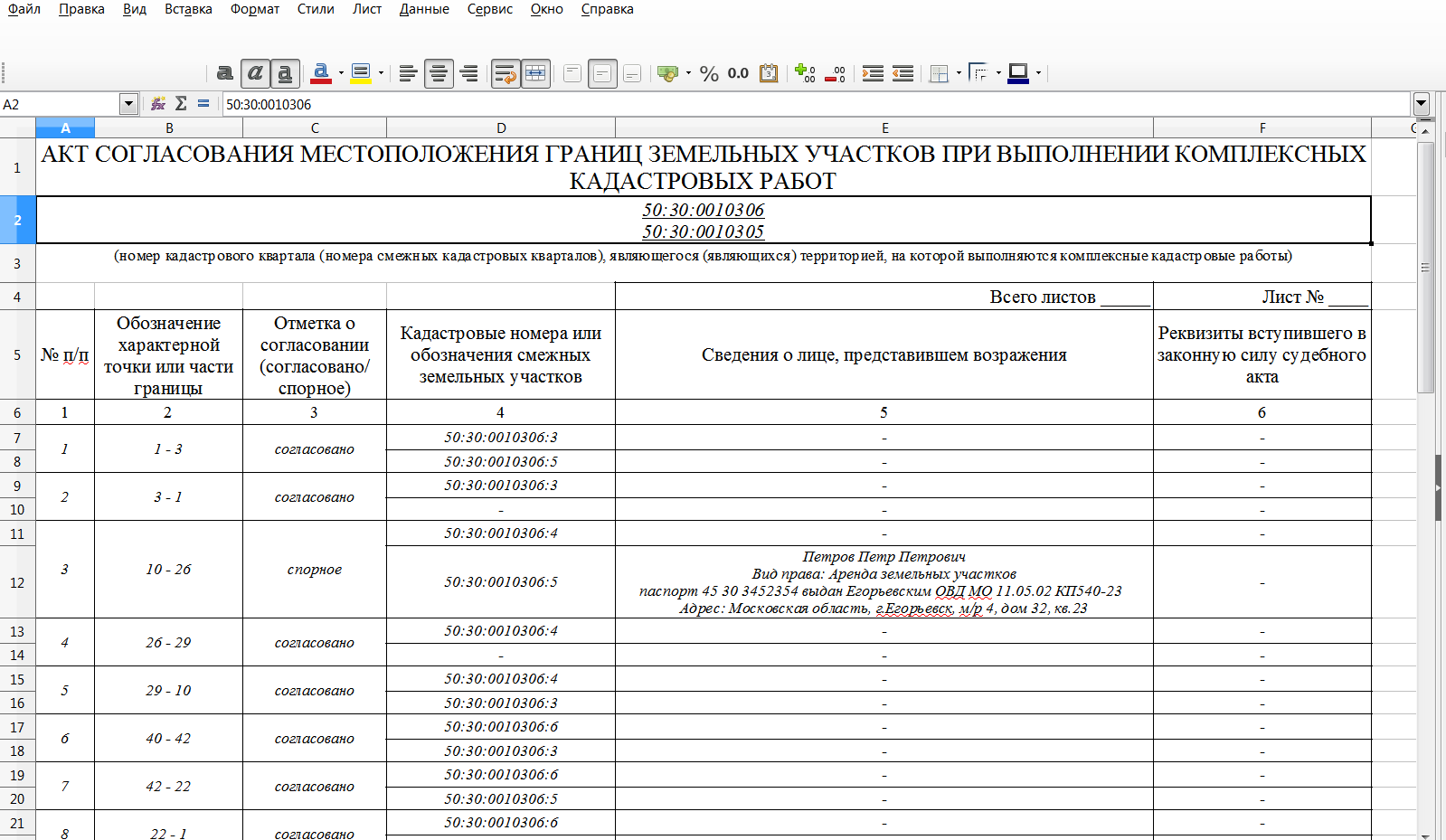Image resolution: width=1446 pixels, height=840 pixels.
Task: Open the Лист menu
Action: pos(367,9)
